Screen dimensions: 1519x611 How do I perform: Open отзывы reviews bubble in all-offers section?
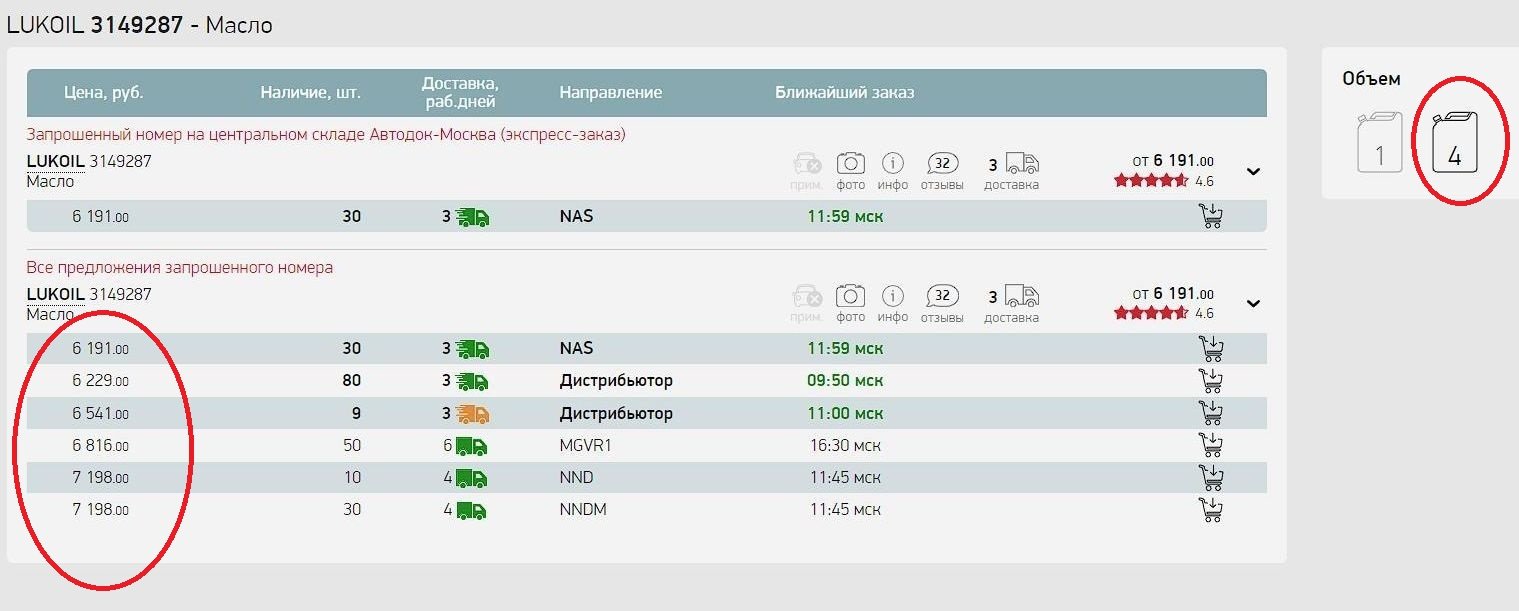pos(942,297)
